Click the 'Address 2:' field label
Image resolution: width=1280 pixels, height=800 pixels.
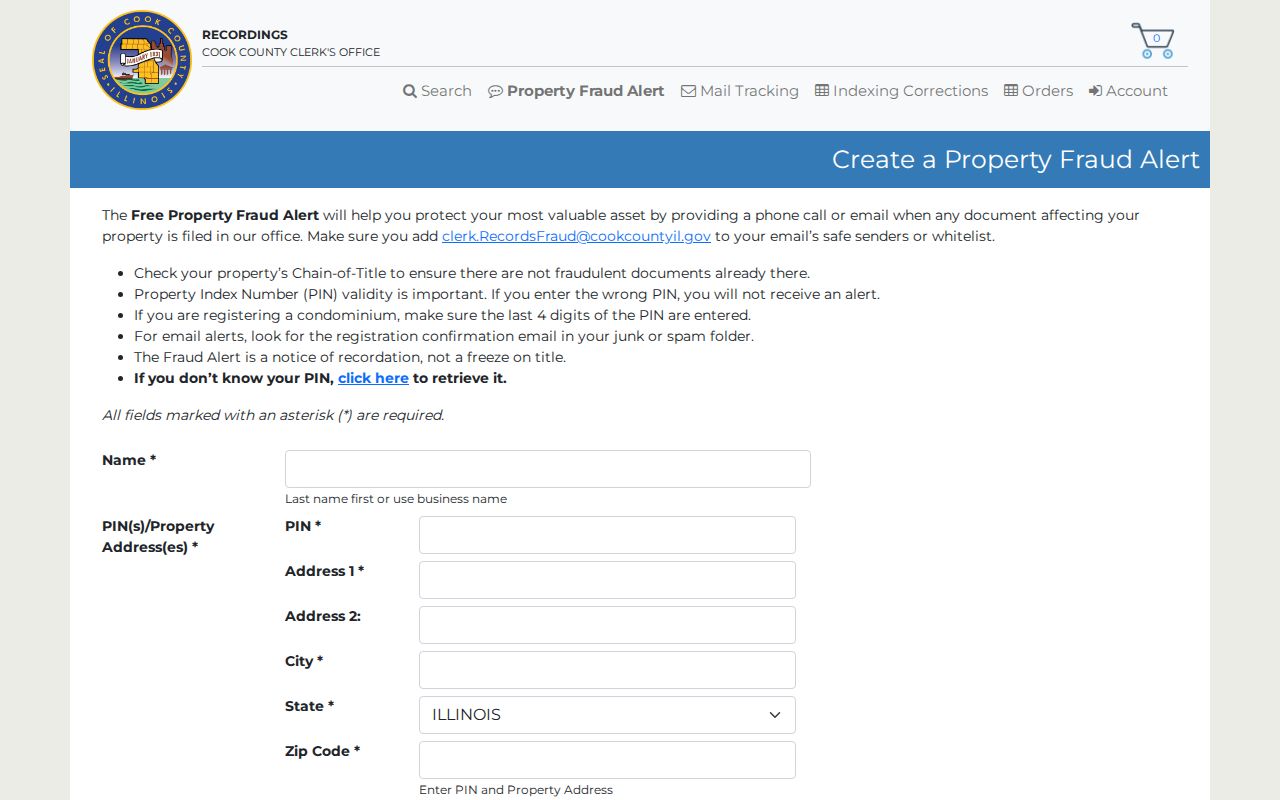click(323, 616)
